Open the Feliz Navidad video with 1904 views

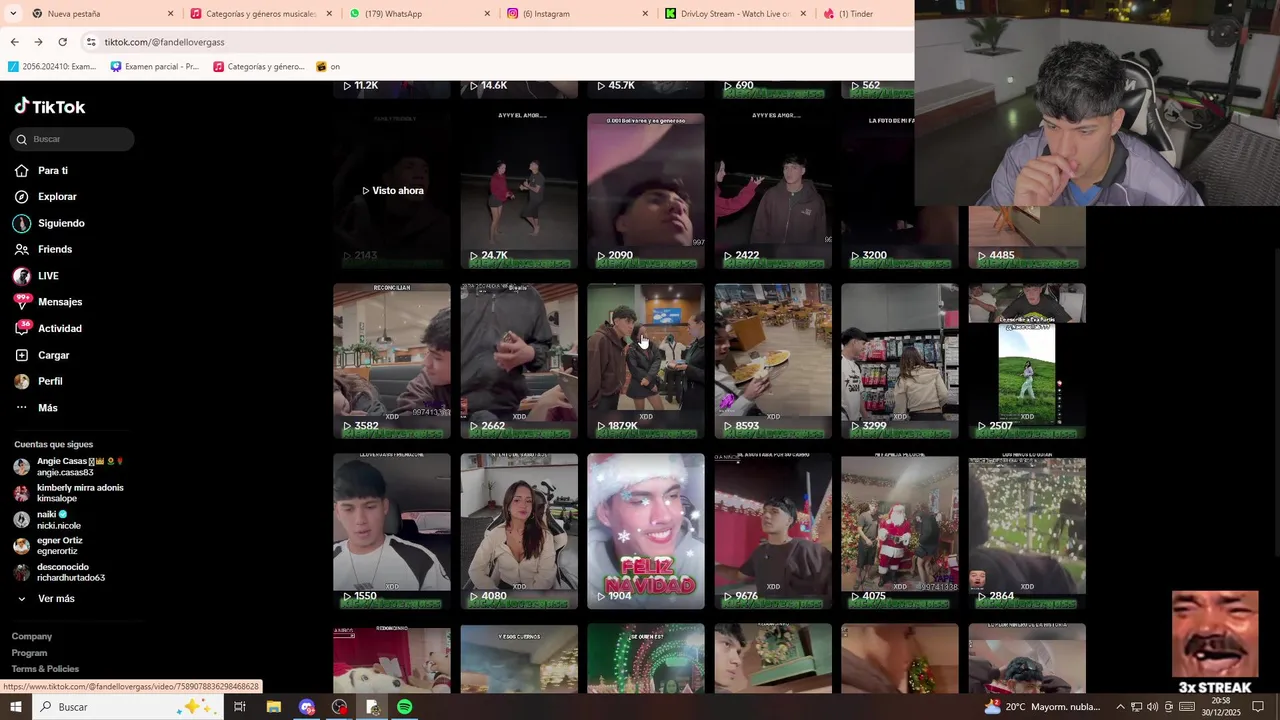[646, 531]
